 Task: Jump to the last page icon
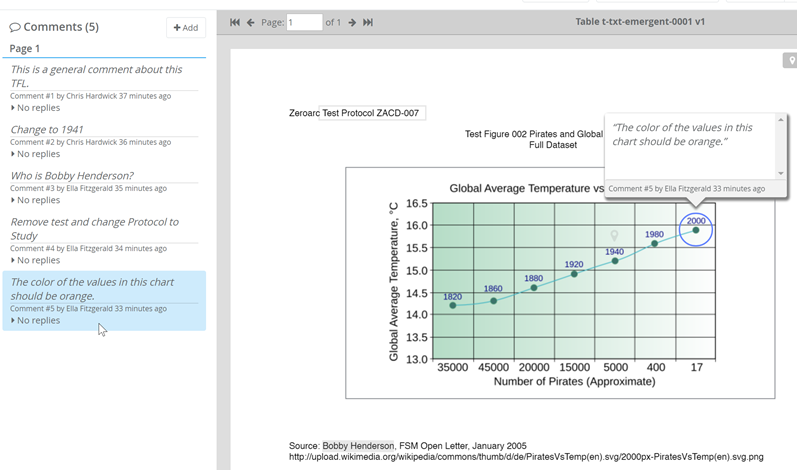[368, 22]
